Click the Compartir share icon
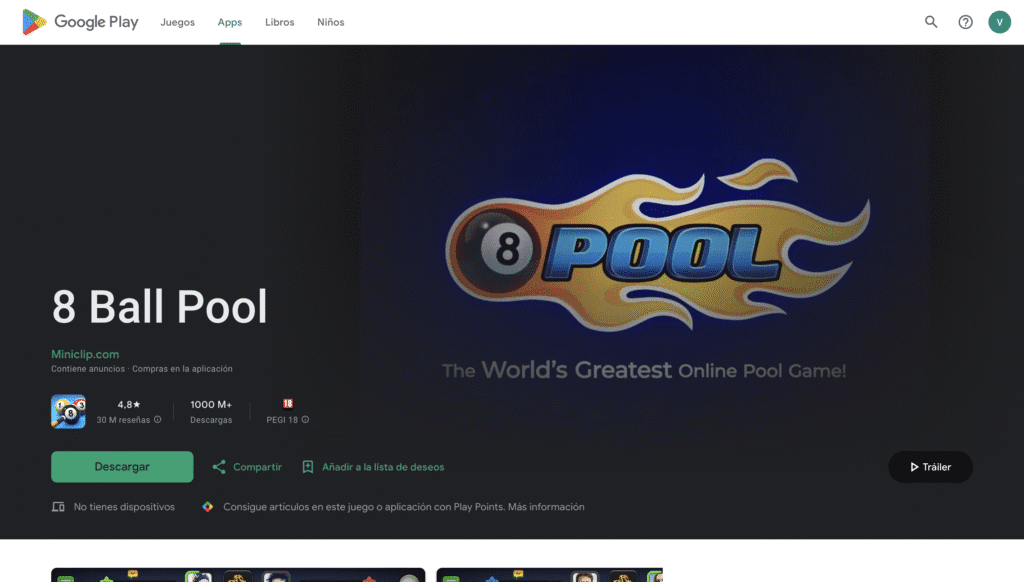 [x=219, y=467]
